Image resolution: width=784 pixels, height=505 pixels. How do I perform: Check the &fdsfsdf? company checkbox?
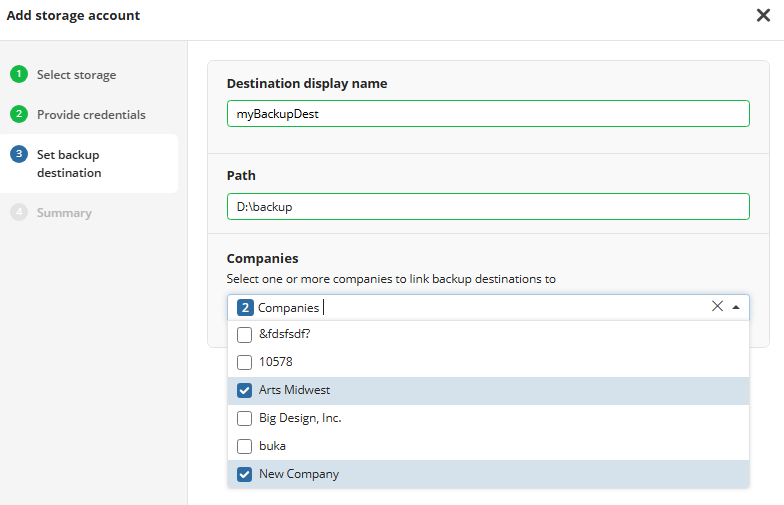(x=244, y=334)
